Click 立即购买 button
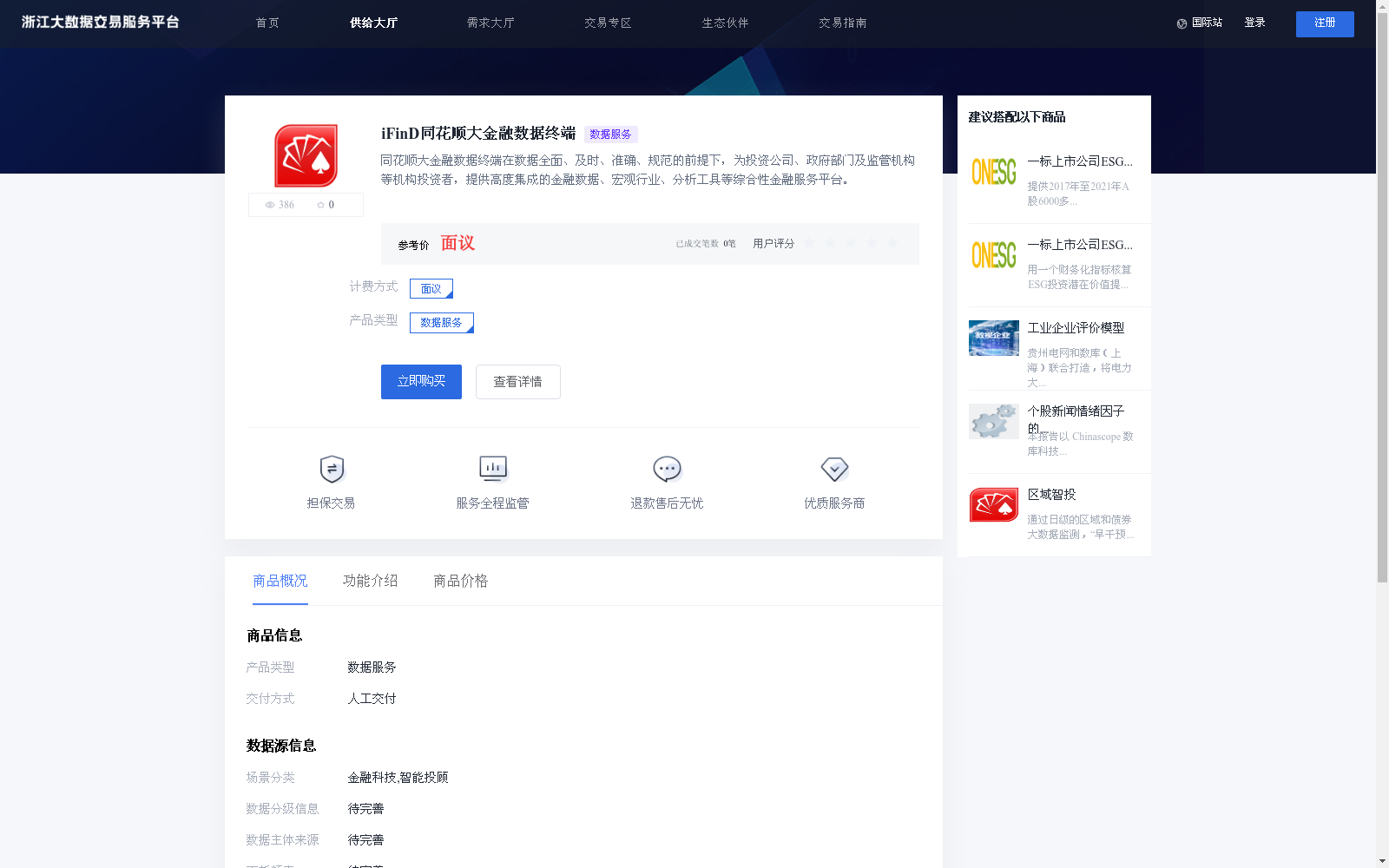The image size is (1389, 868). [x=421, y=382]
